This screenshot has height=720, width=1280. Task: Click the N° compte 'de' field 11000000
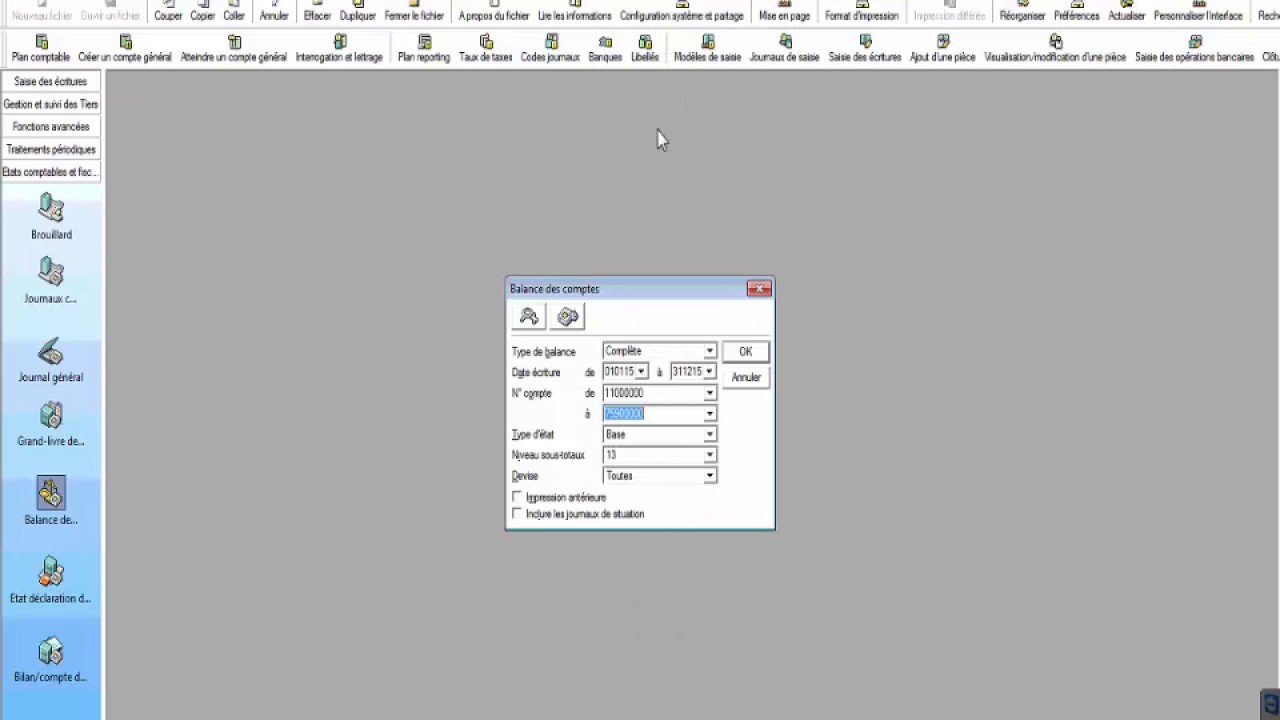point(653,393)
